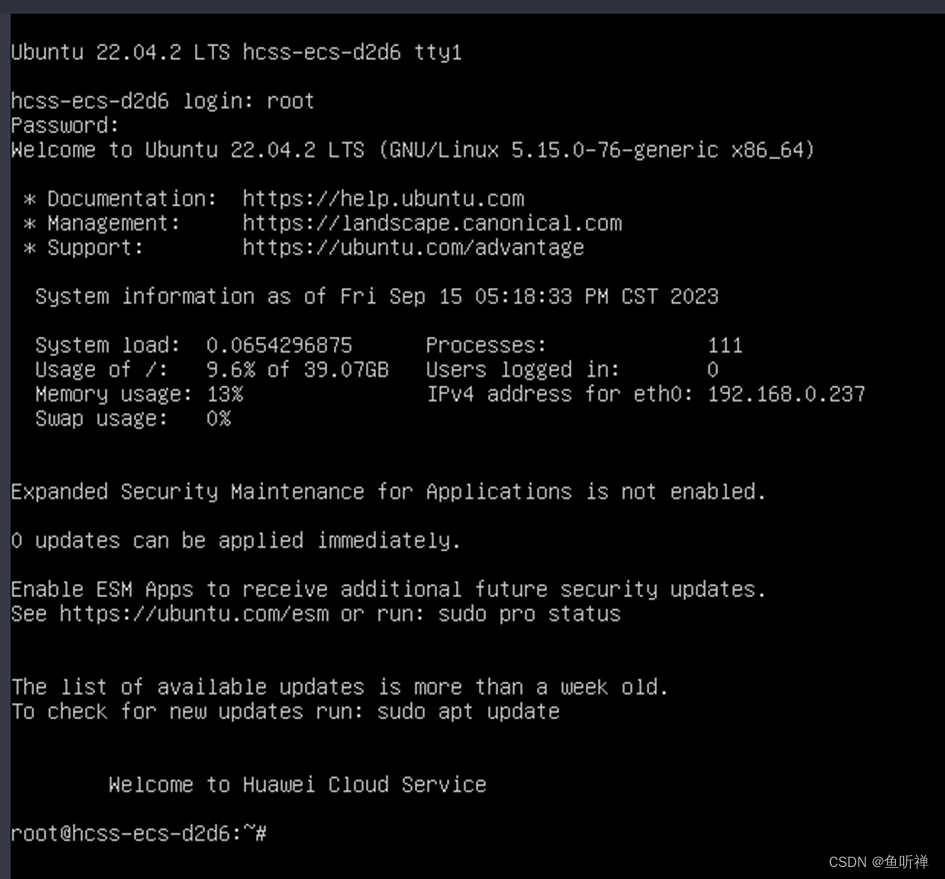Screen dimensions: 945x879
Task: Click the system load value 0.0654296875
Action: point(279,345)
